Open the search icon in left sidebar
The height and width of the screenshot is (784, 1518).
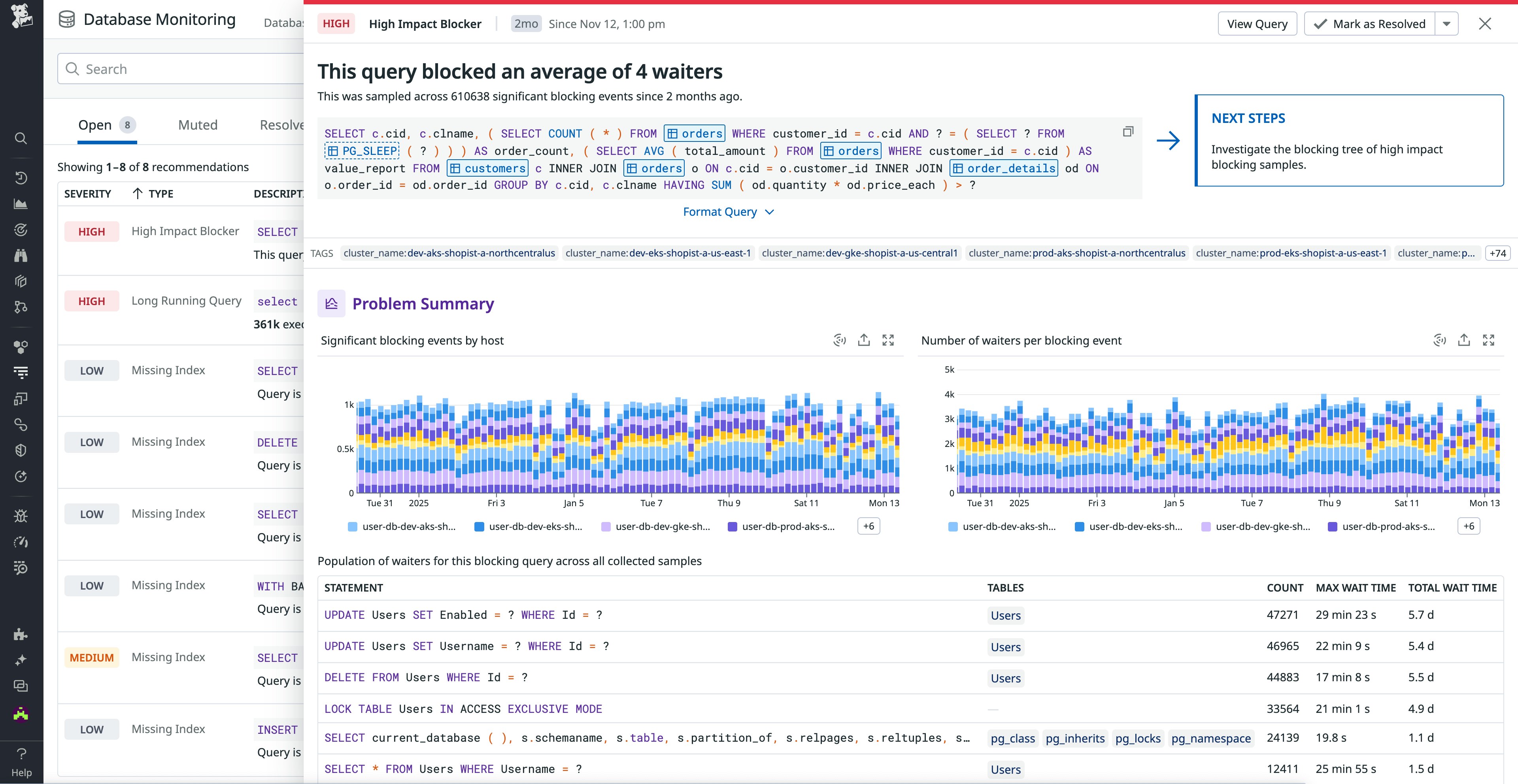coord(21,138)
